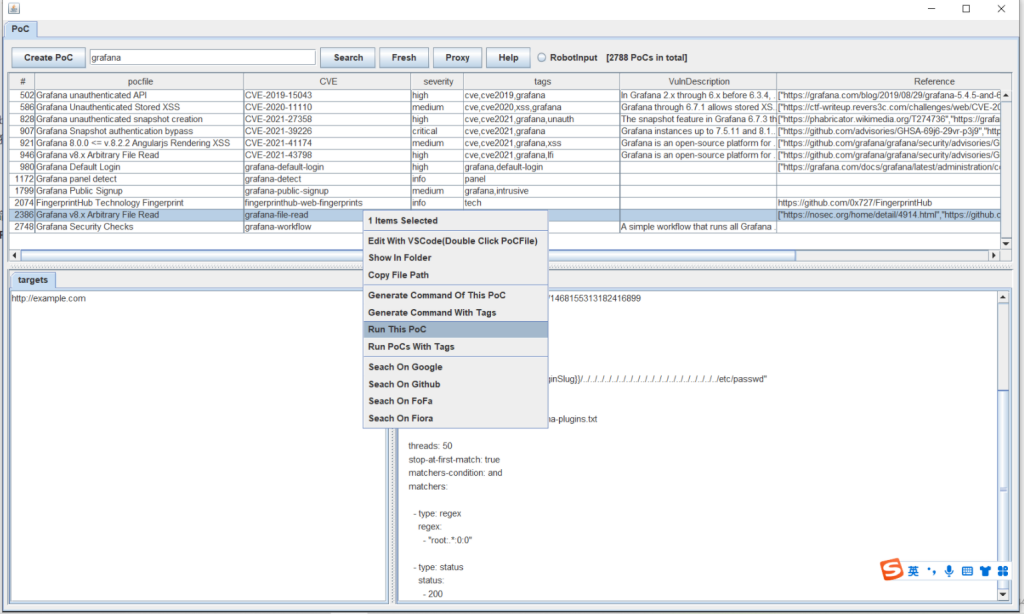This screenshot has height=614, width=1024.
Task: Choose Run This PoC from context menu
Action: click(455, 329)
